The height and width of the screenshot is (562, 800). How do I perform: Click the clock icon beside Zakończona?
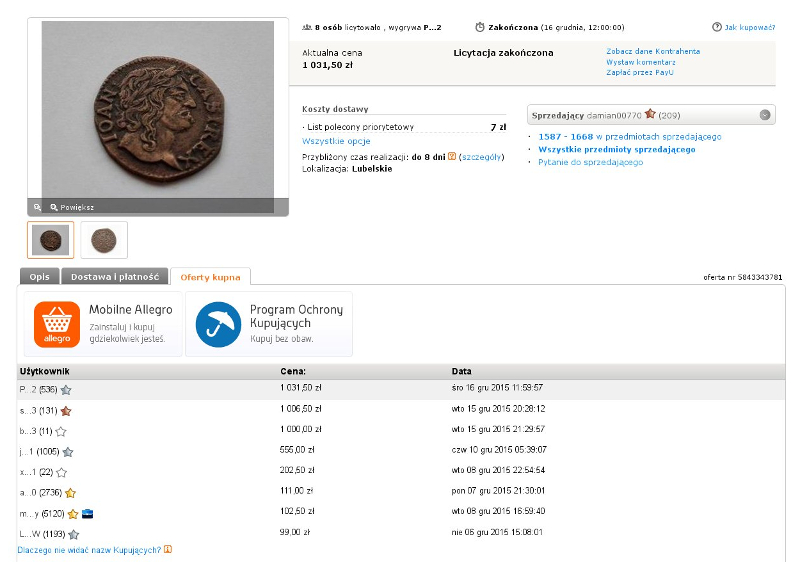(x=480, y=27)
